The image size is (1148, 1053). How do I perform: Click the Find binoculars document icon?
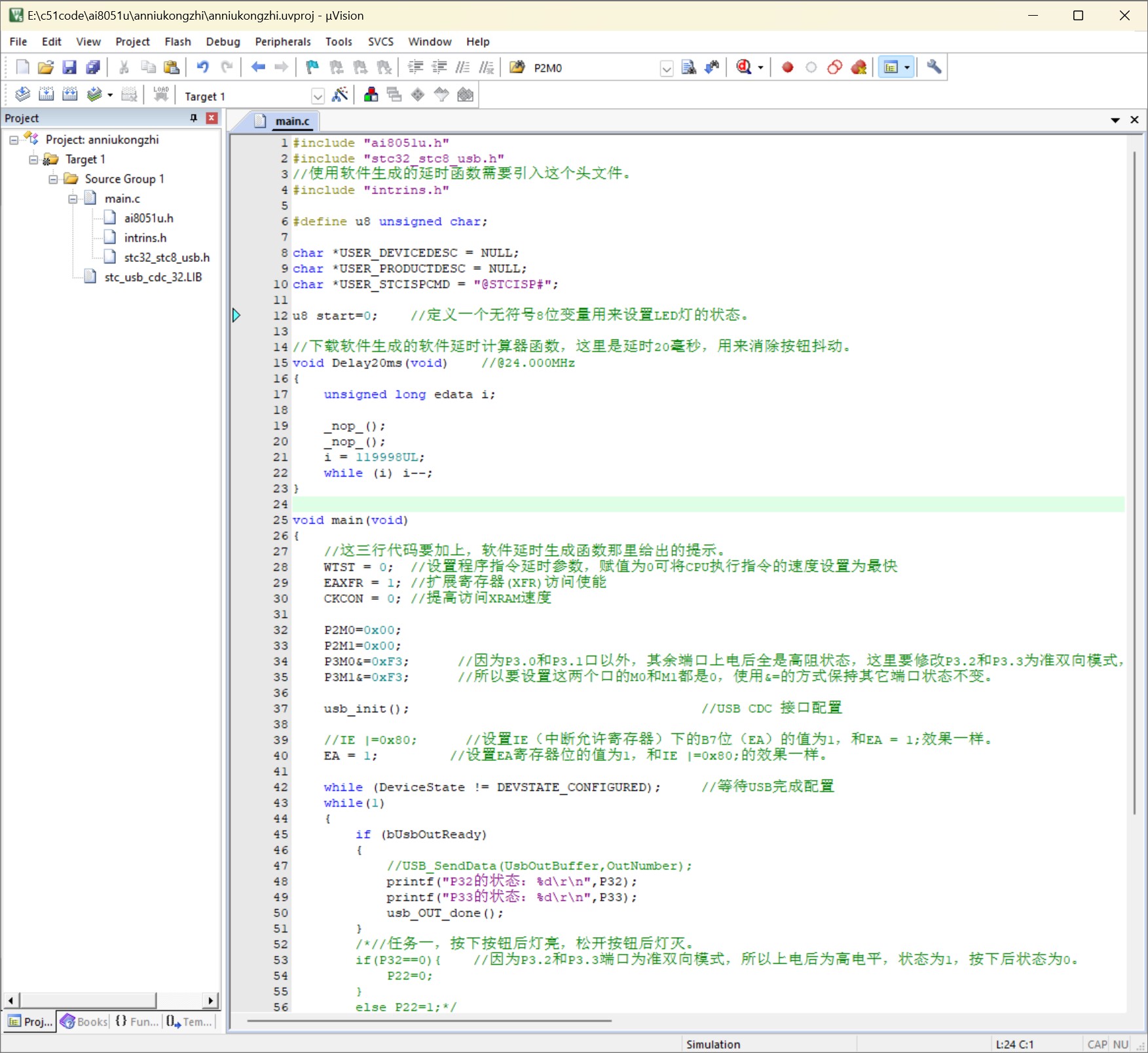pos(688,67)
